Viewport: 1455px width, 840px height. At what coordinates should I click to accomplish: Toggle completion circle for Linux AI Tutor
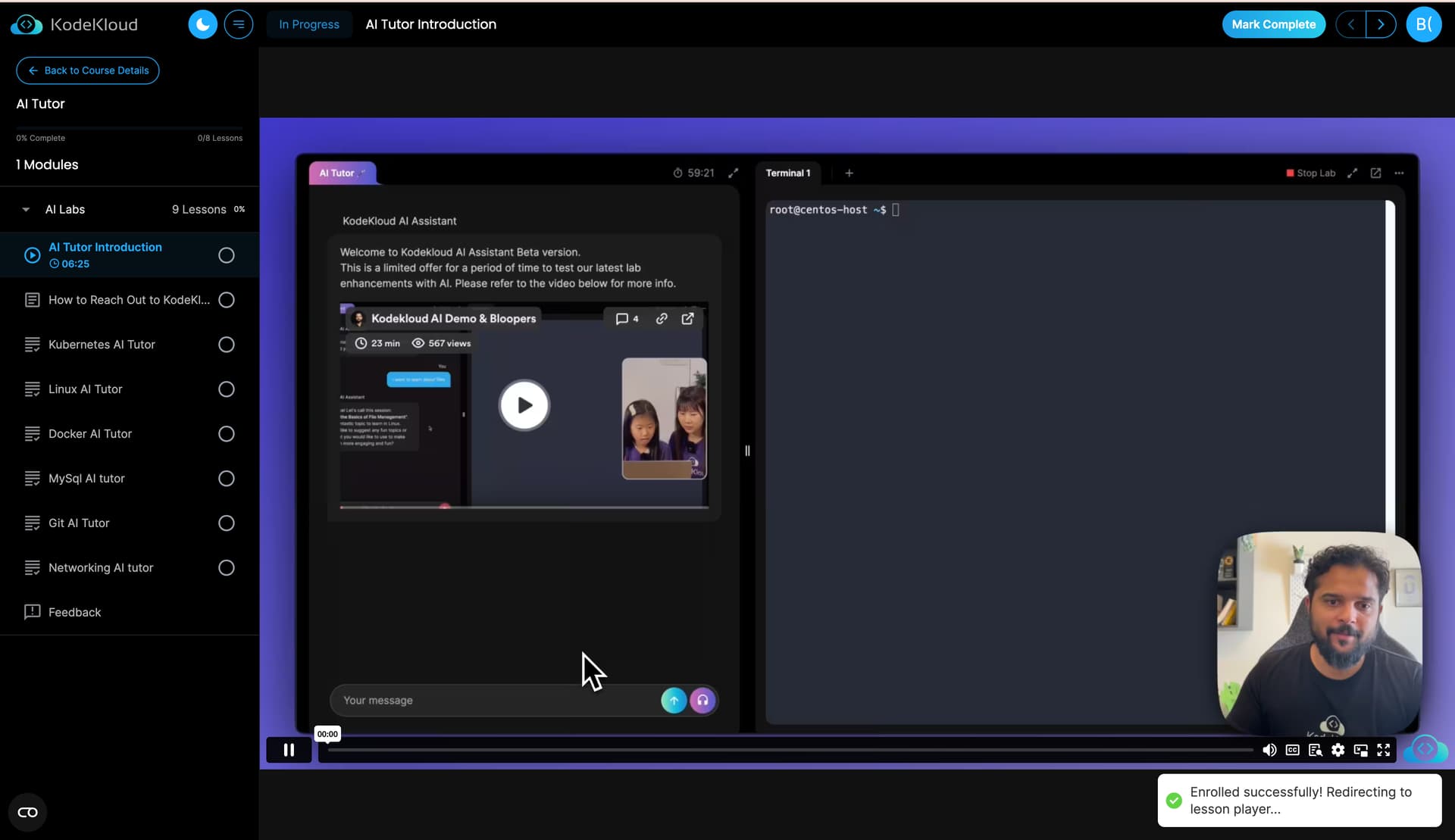click(226, 389)
